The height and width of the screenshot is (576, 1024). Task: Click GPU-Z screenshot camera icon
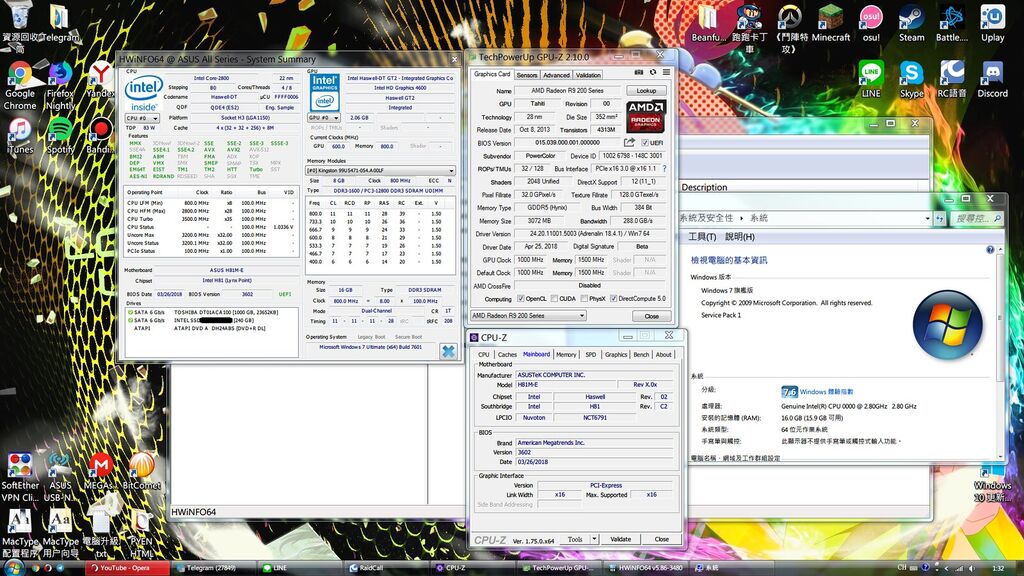639,72
